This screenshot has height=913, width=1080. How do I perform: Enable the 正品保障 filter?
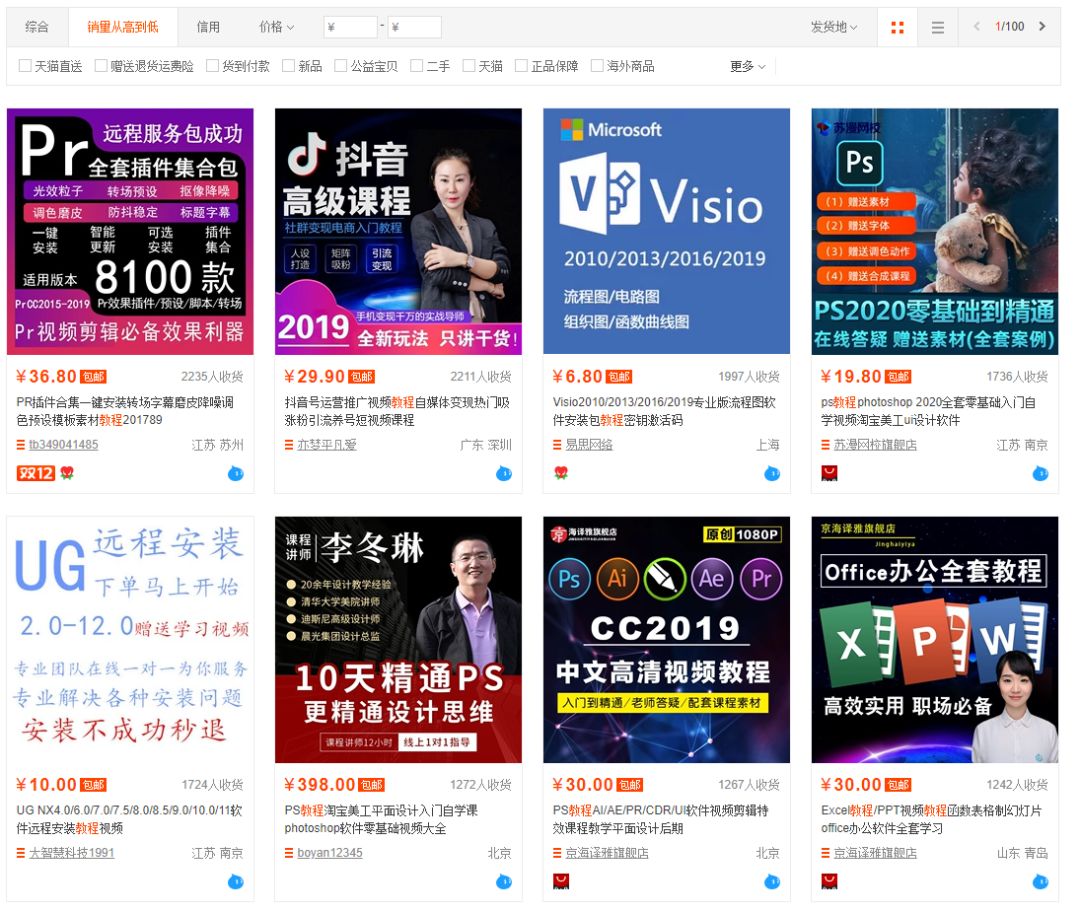(521, 65)
